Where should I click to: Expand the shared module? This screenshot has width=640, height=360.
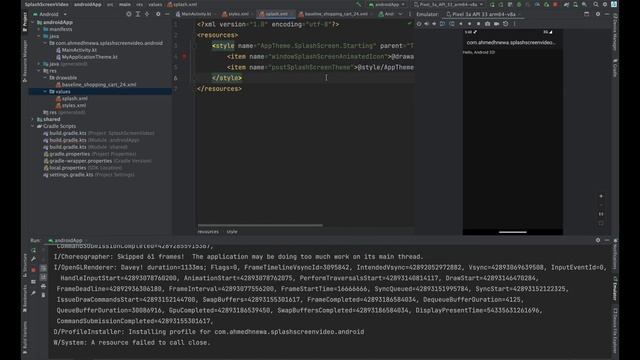pyautogui.click(x=33, y=119)
